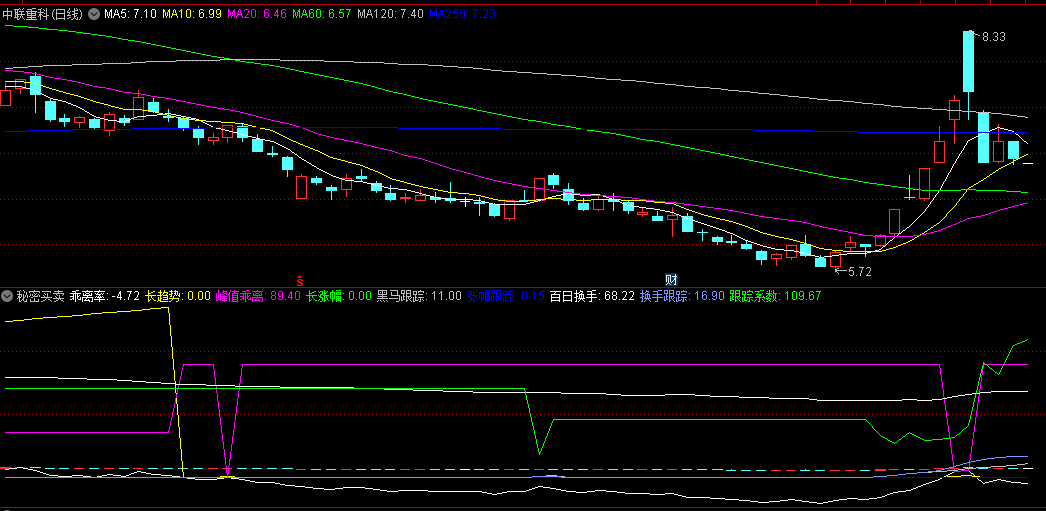Click the 乖离率: -4.72 value
Screen dimensions: 1046x511
[104, 296]
